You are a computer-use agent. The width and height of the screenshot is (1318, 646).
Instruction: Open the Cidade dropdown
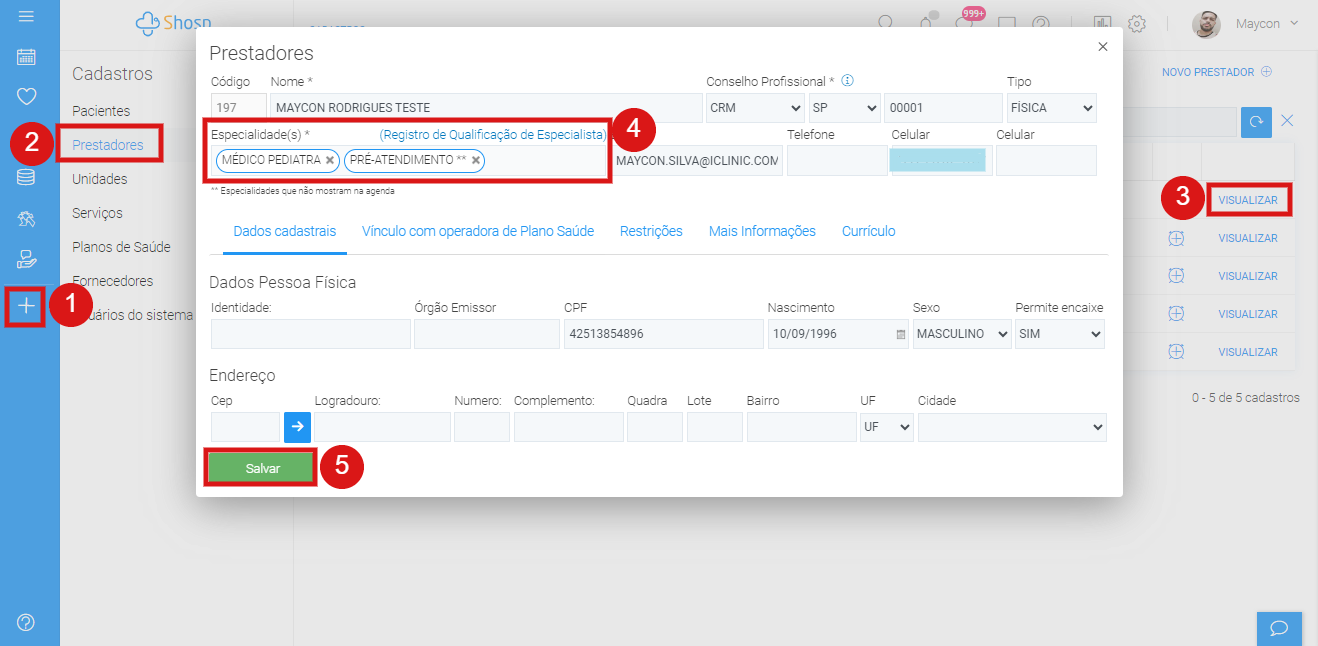tap(1012, 427)
